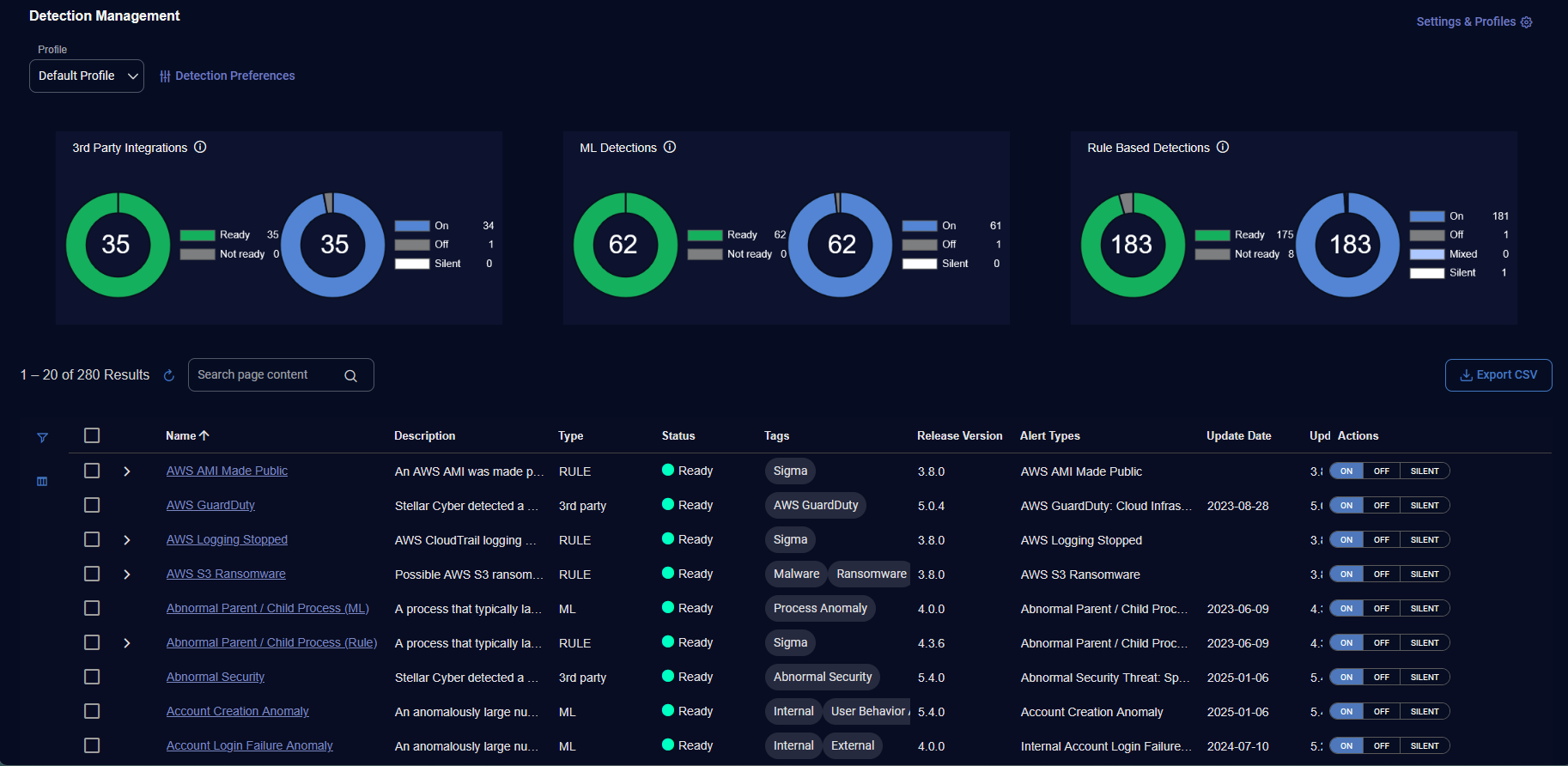Viewport: 1568px width, 766px height.
Task: Set AWS Logging Stopped to ON
Action: click(x=1346, y=539)
